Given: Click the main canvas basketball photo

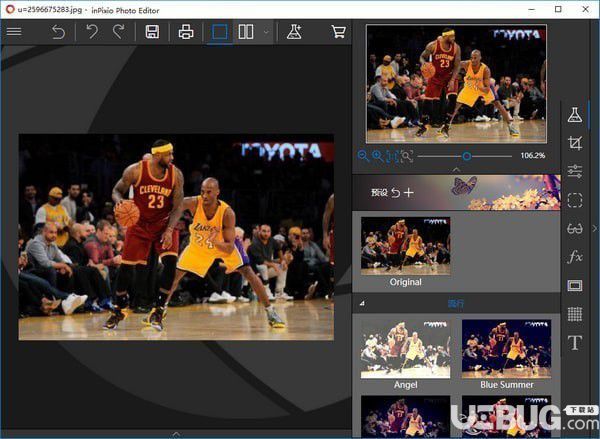Looking at the screenshot, I should [x=176, y=237].
